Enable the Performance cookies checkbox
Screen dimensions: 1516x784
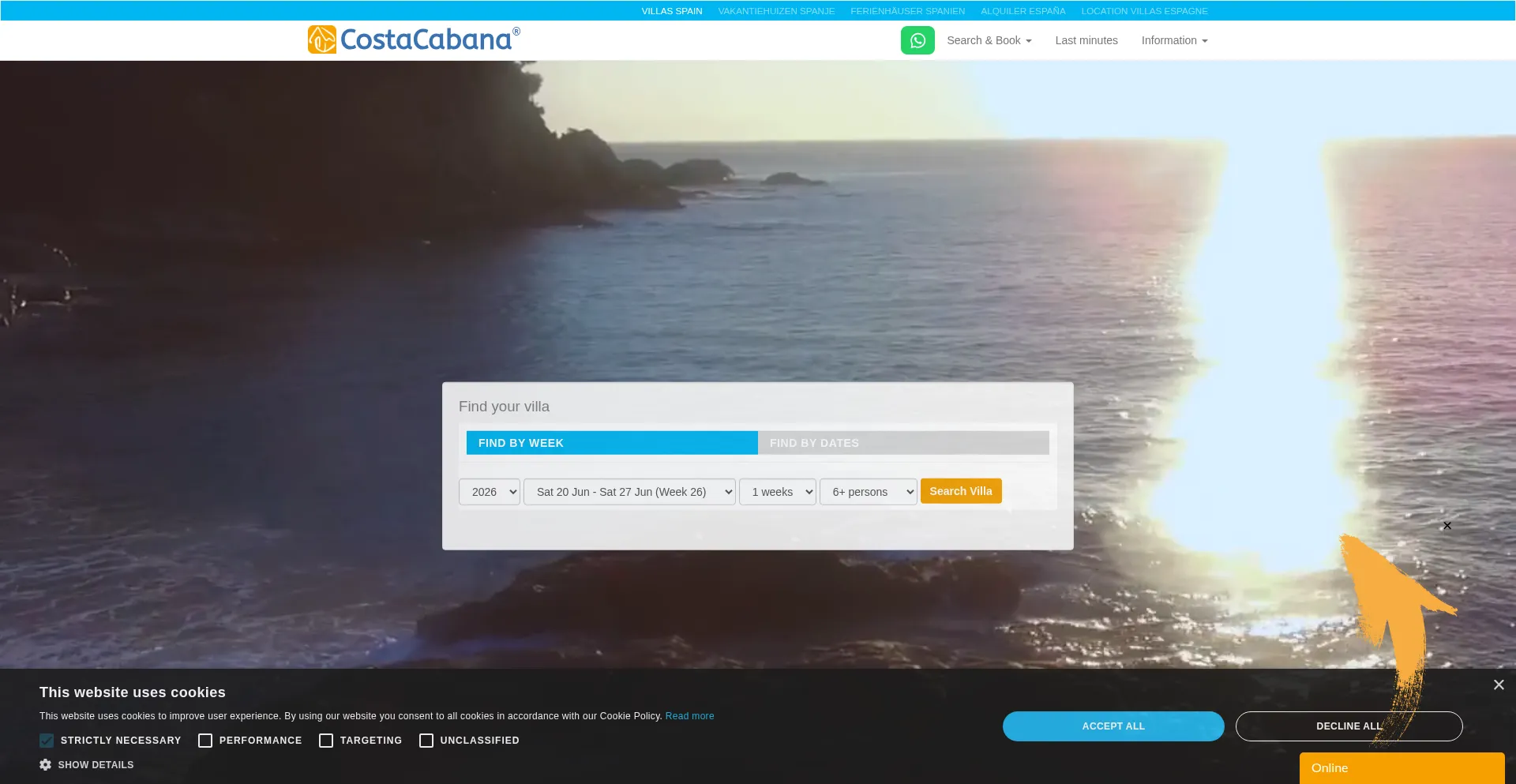tap(205, 741)
